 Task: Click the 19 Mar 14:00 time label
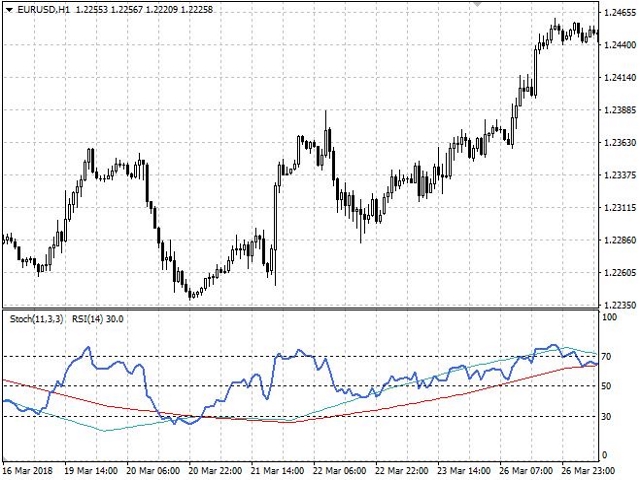tap(91, 469)
